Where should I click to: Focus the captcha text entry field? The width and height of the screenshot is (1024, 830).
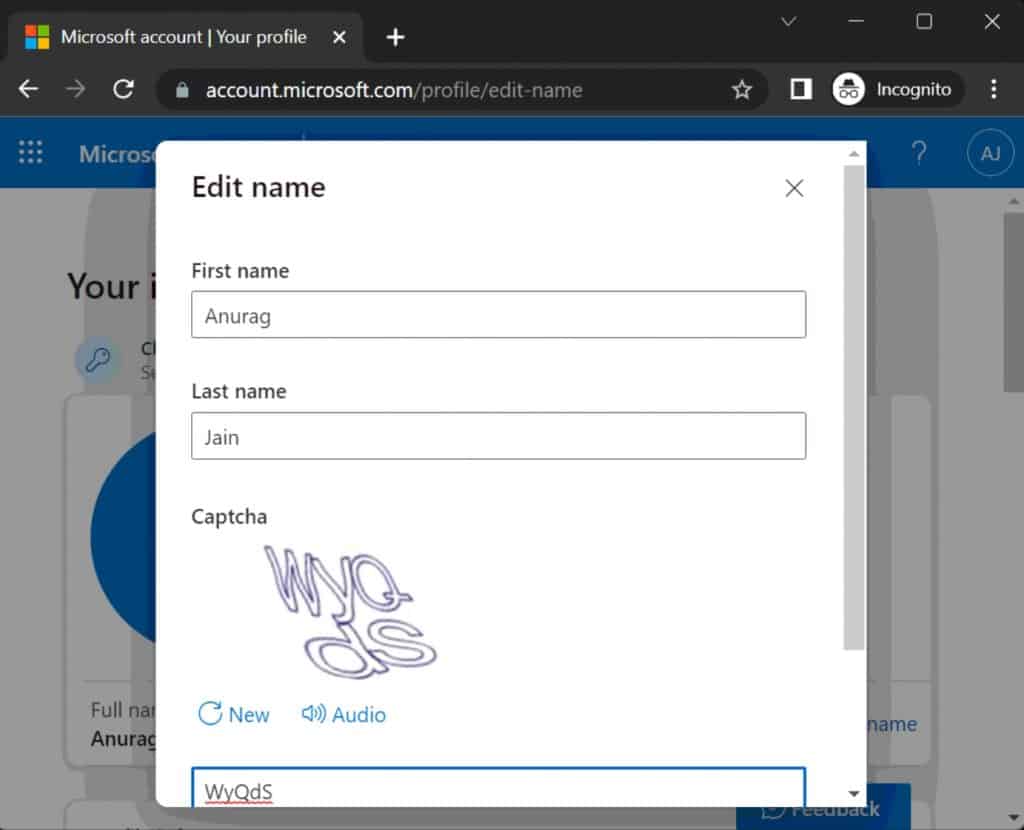coord(498,789)
